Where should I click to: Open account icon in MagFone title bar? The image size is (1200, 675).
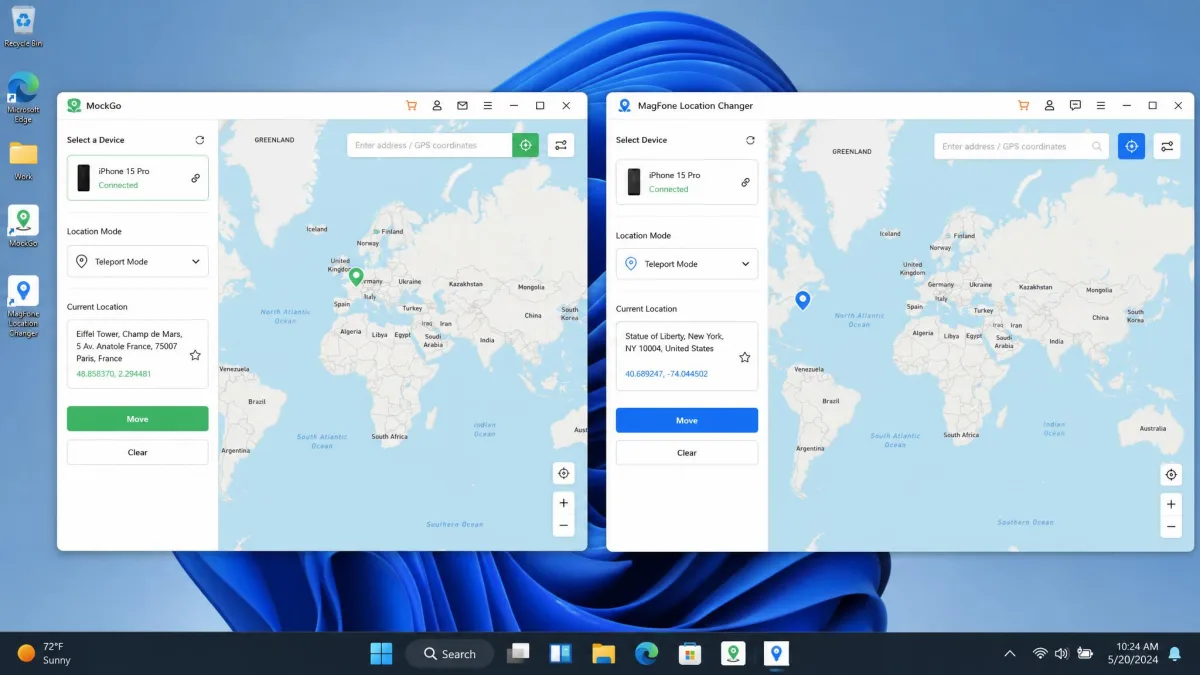tap(1049, 106)
